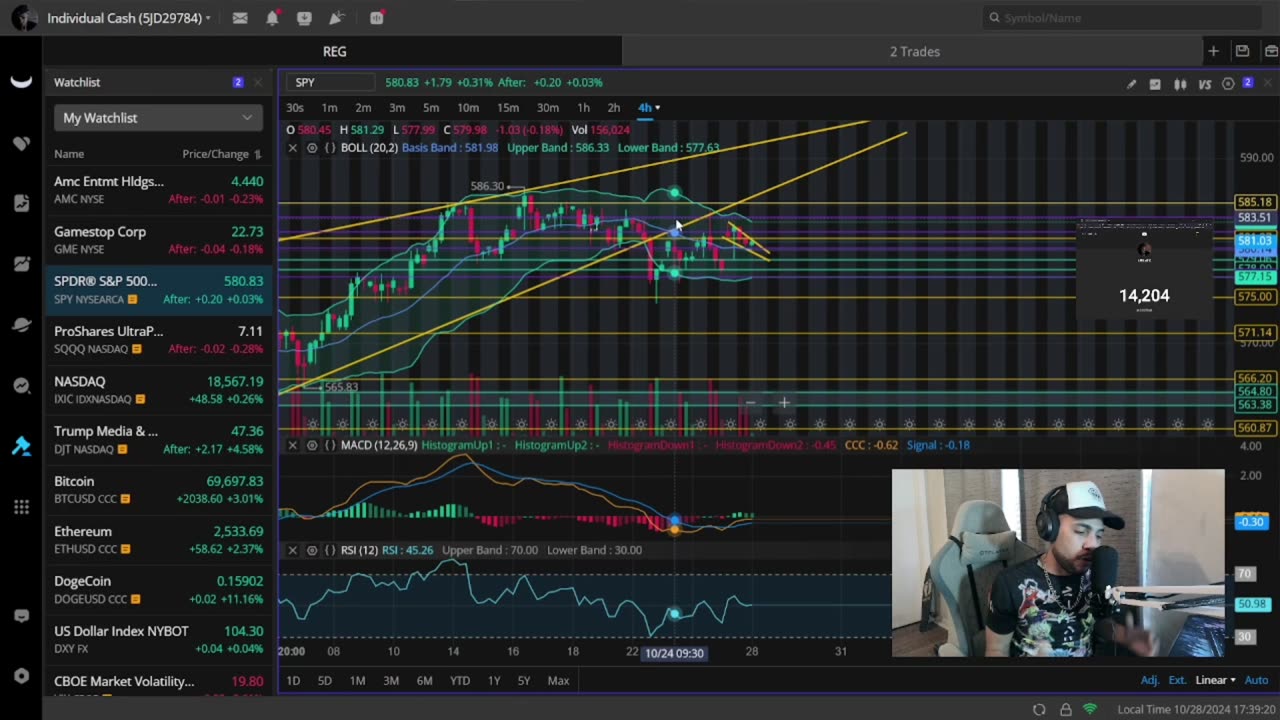Edit MACD indicator script braces icon
The width and height of the screenshot is (1280, 720).
pyautogui.click(x=329, y=445)
